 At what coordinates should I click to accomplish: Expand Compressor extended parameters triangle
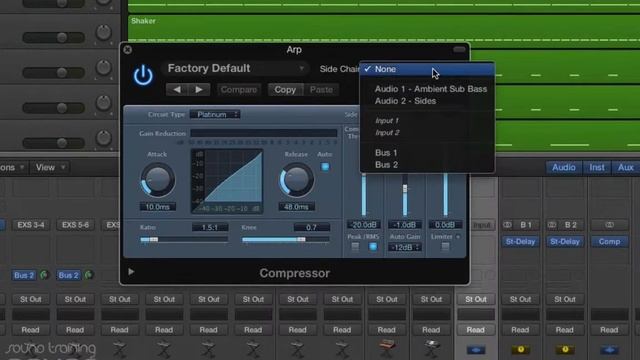pyautogui.click(x=131, y=271)
